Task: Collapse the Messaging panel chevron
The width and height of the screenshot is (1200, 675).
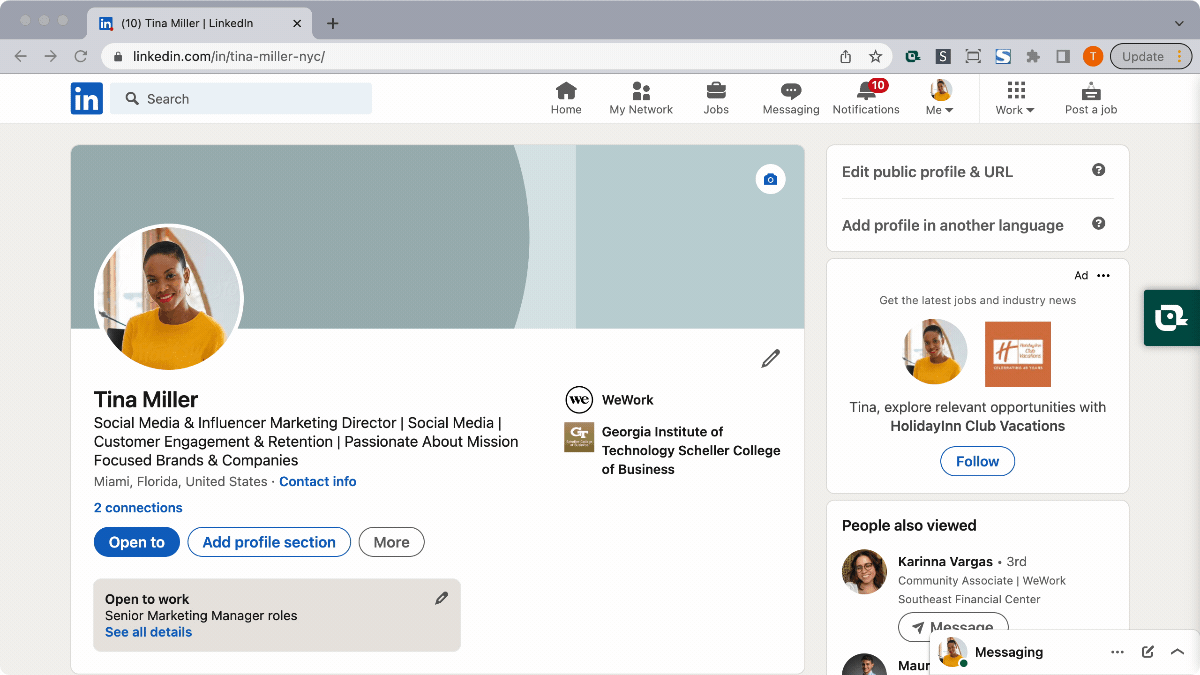Action: [x=1177, y=651]
